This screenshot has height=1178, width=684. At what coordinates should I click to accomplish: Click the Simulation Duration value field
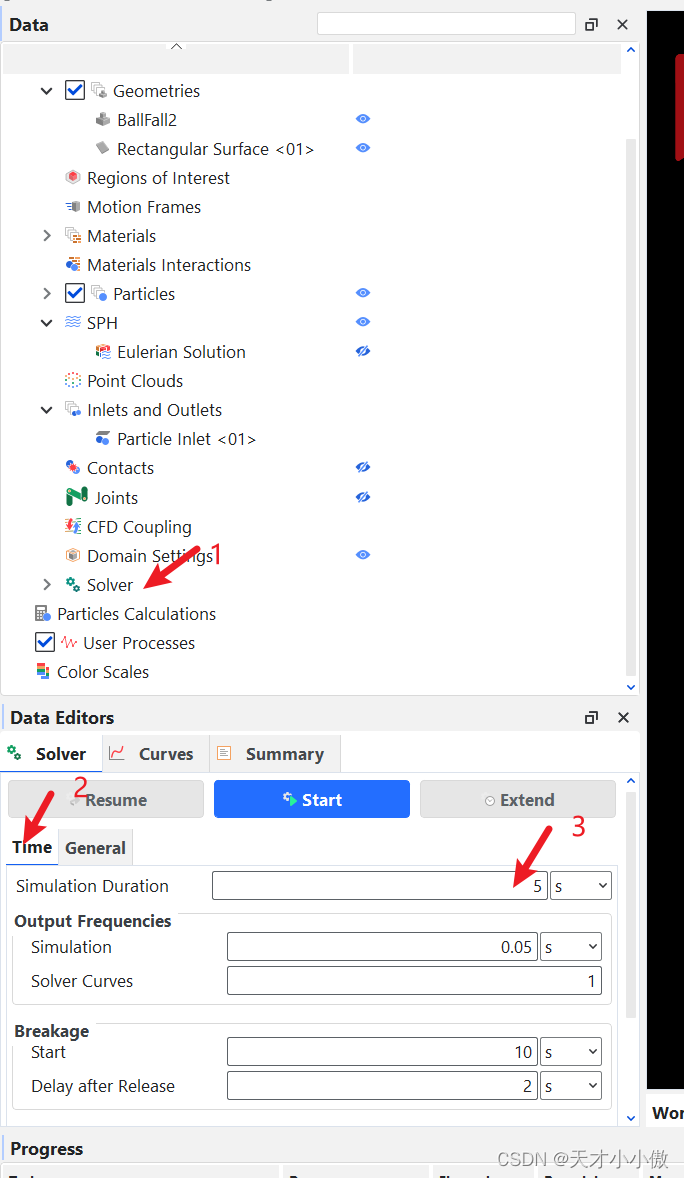tap(380, 886)
